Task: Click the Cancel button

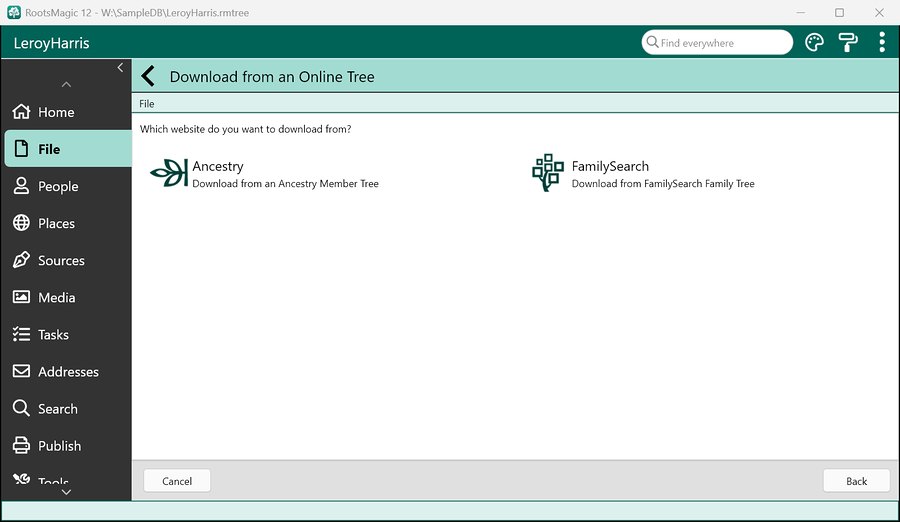Action: click(177, 481)
